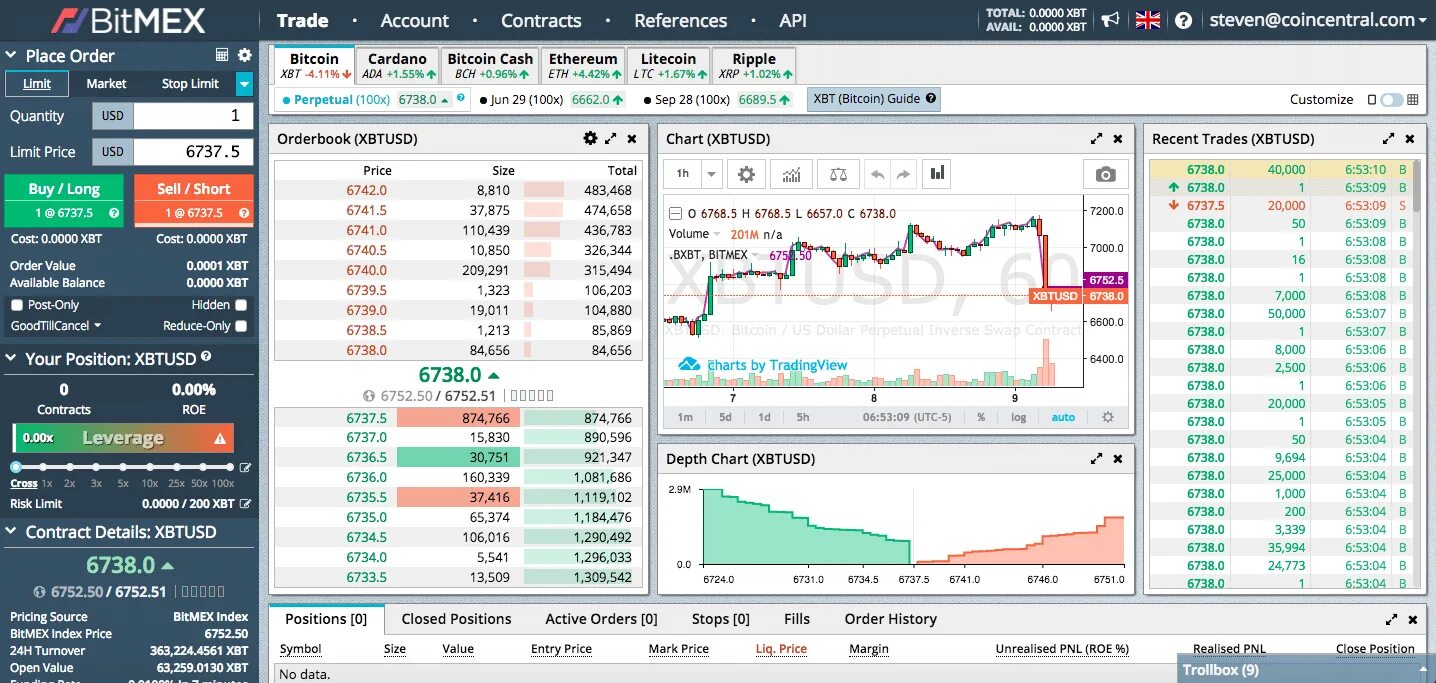The width and height of the screenshot is (1436, 683).
Task: Expand the Positions panel to fullscreen
Action: click(1391, 619)
